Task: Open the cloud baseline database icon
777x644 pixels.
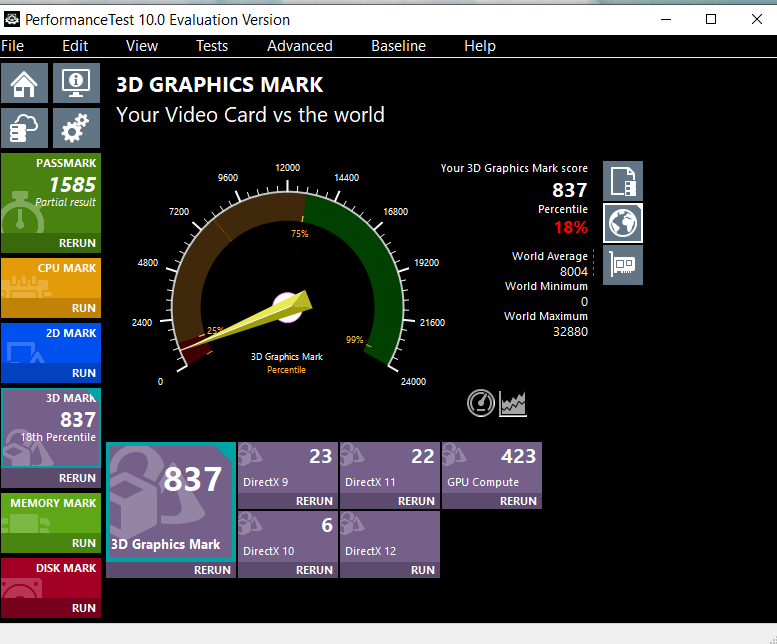Action: (24, 128)
